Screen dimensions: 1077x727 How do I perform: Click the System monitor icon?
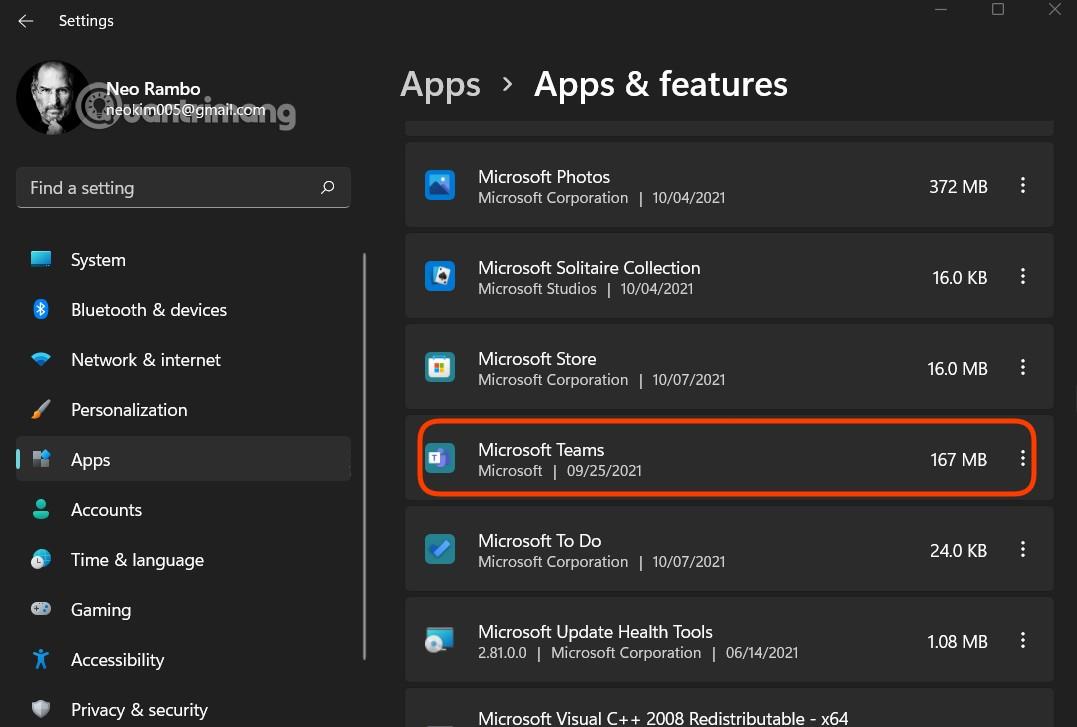[41, 259]
